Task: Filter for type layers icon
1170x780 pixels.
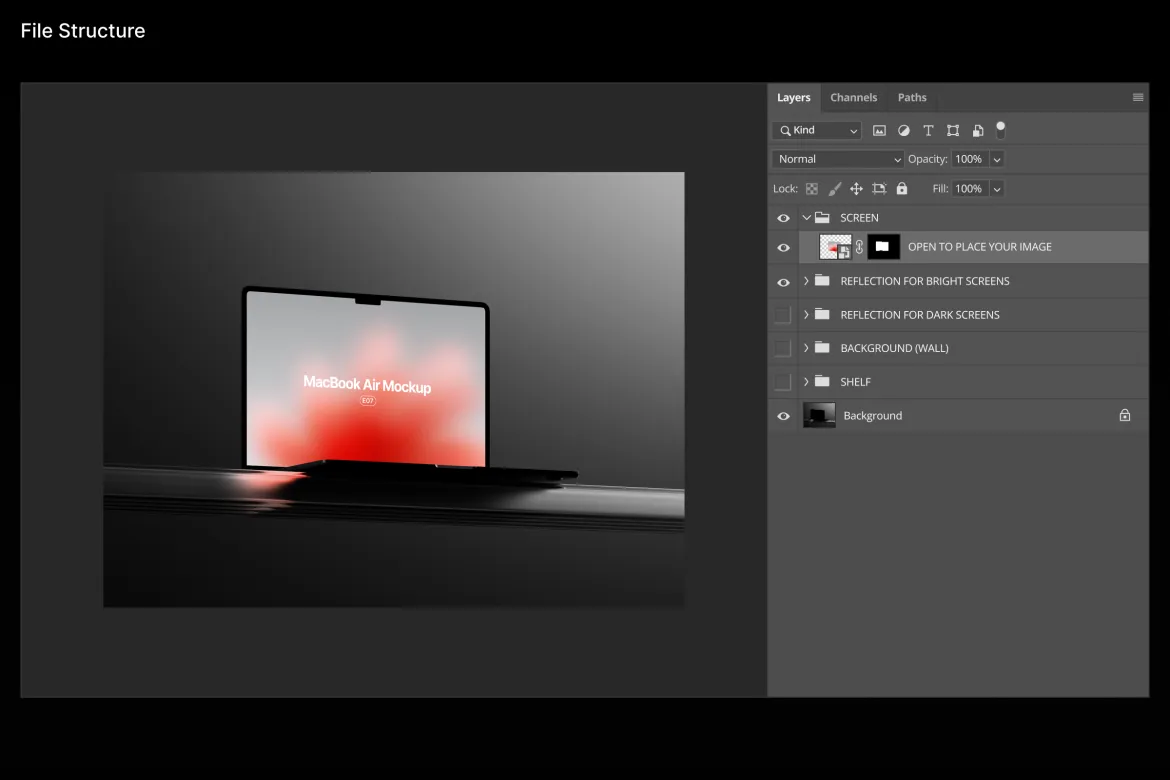Action: pos(928,131)
